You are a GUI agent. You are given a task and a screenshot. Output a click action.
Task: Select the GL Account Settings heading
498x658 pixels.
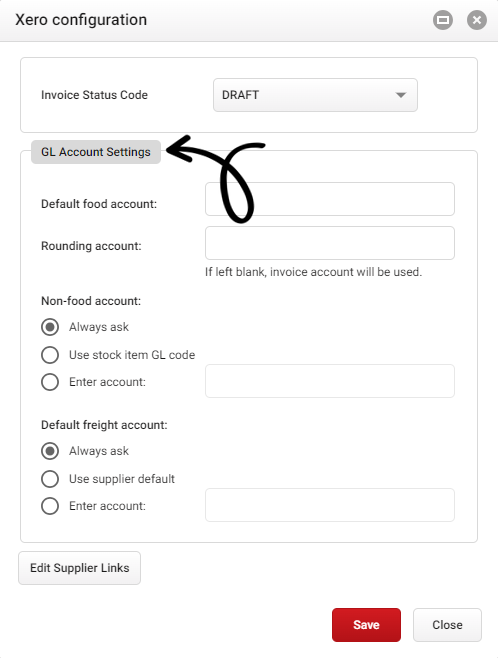click(96, 152)
